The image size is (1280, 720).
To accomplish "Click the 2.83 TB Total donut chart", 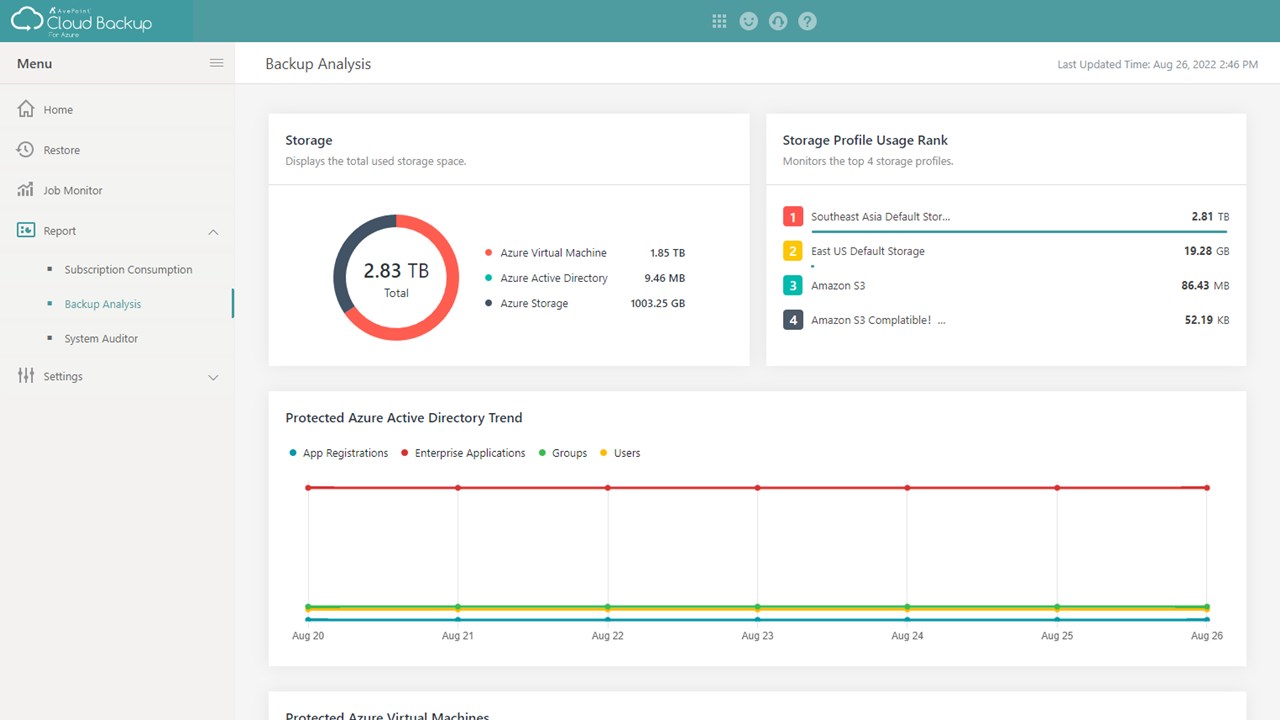I will [x=396, y=278].
